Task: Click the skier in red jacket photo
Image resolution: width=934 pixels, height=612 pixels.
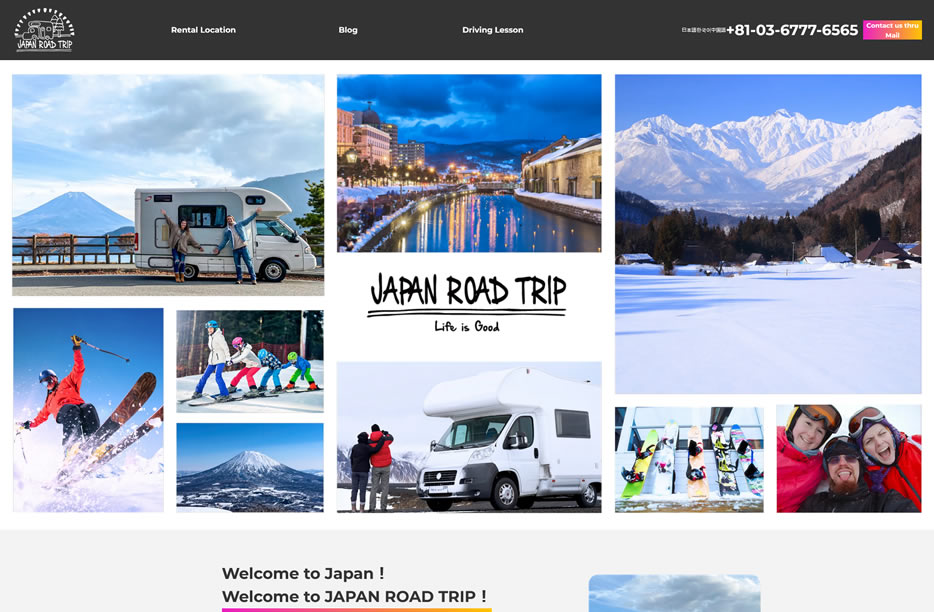Action: 89,410
